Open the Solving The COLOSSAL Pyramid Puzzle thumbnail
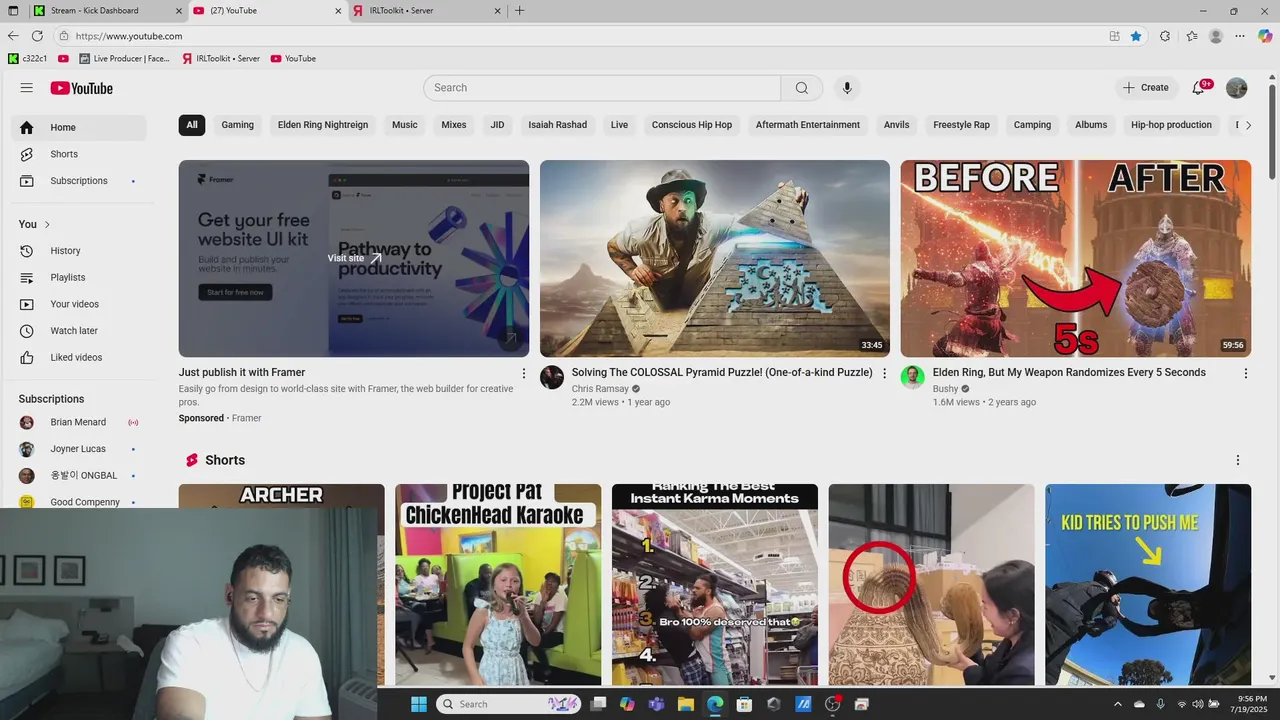This screenshot has width=1280, height=720. (x=715, y=258)
